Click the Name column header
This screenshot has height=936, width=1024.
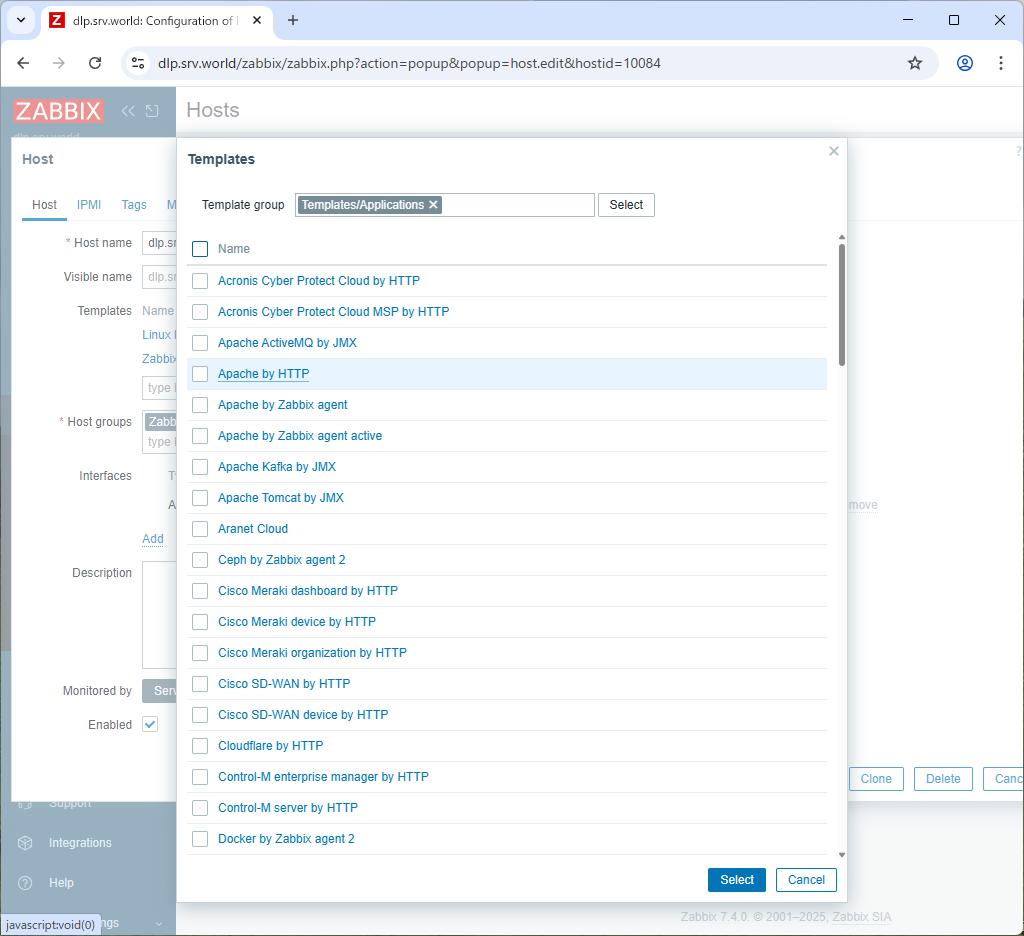234,249
